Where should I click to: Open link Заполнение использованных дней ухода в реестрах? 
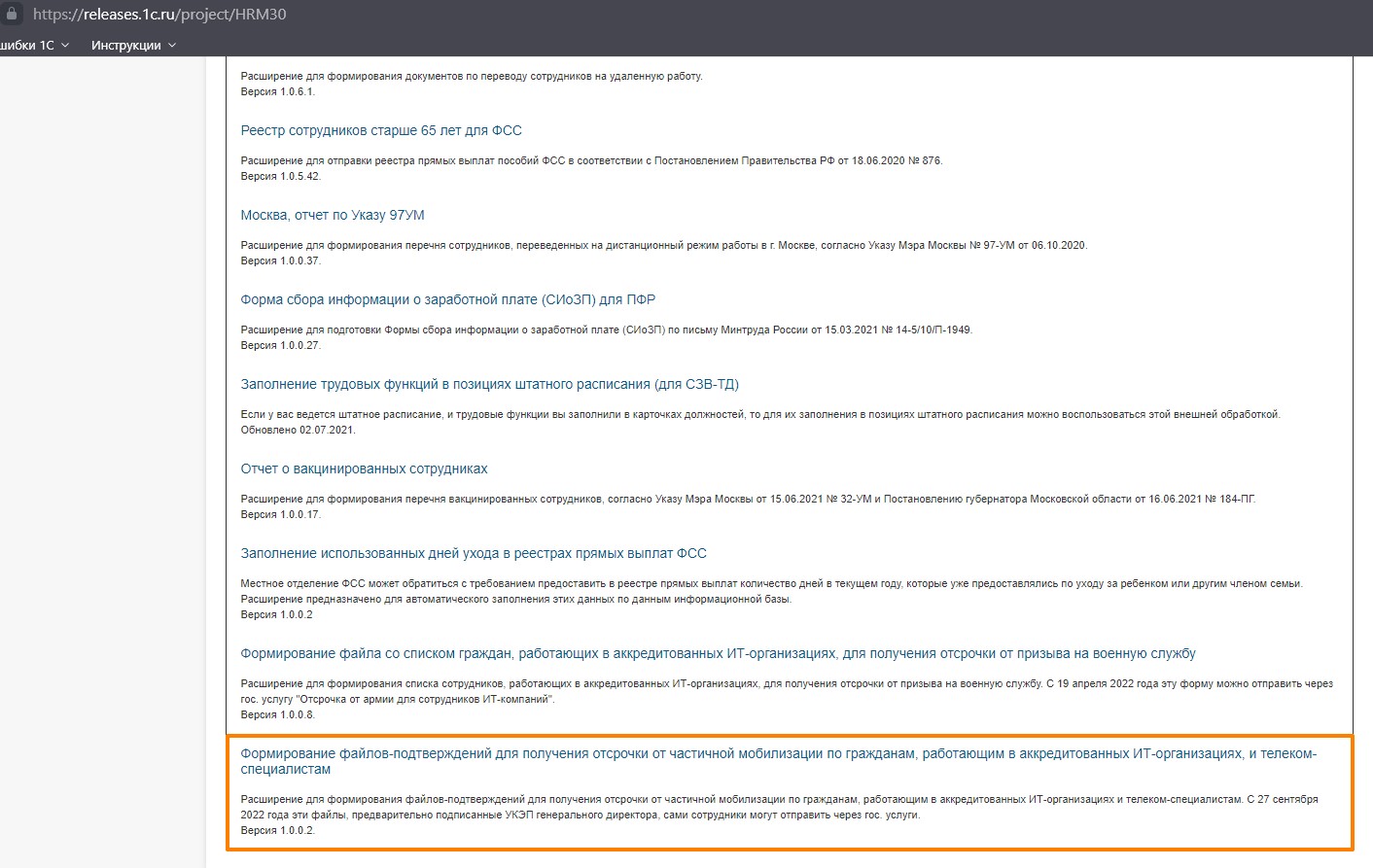click(474, 553)
